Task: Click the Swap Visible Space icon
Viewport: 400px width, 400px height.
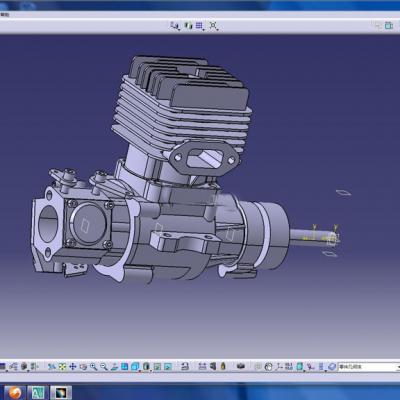Action: point(168,367)
